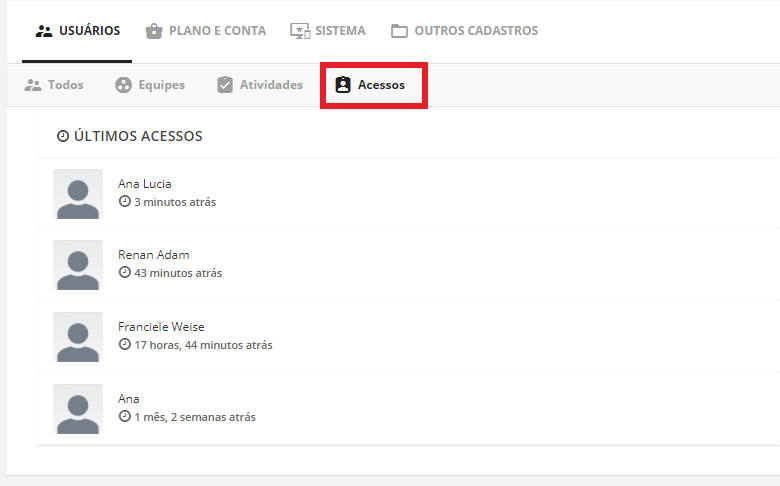Open the USUÁRIOS main tab

tap(89, 31)
